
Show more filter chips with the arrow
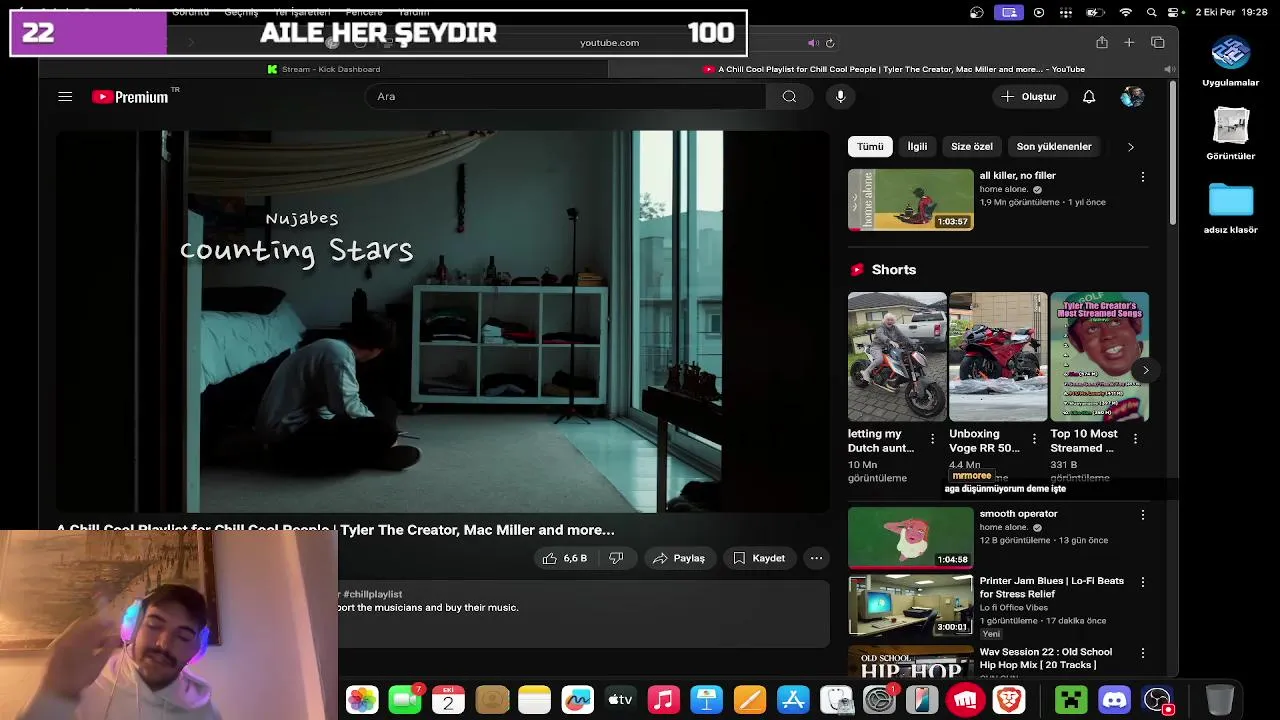[1131, 147]
